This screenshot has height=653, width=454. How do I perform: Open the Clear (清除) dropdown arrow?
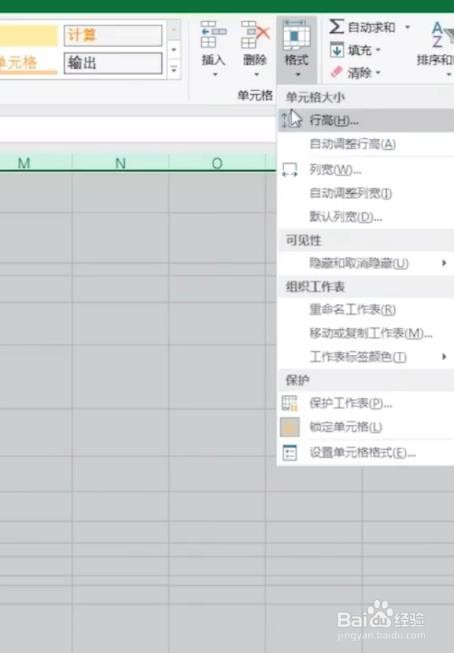[x=378, y=73]
